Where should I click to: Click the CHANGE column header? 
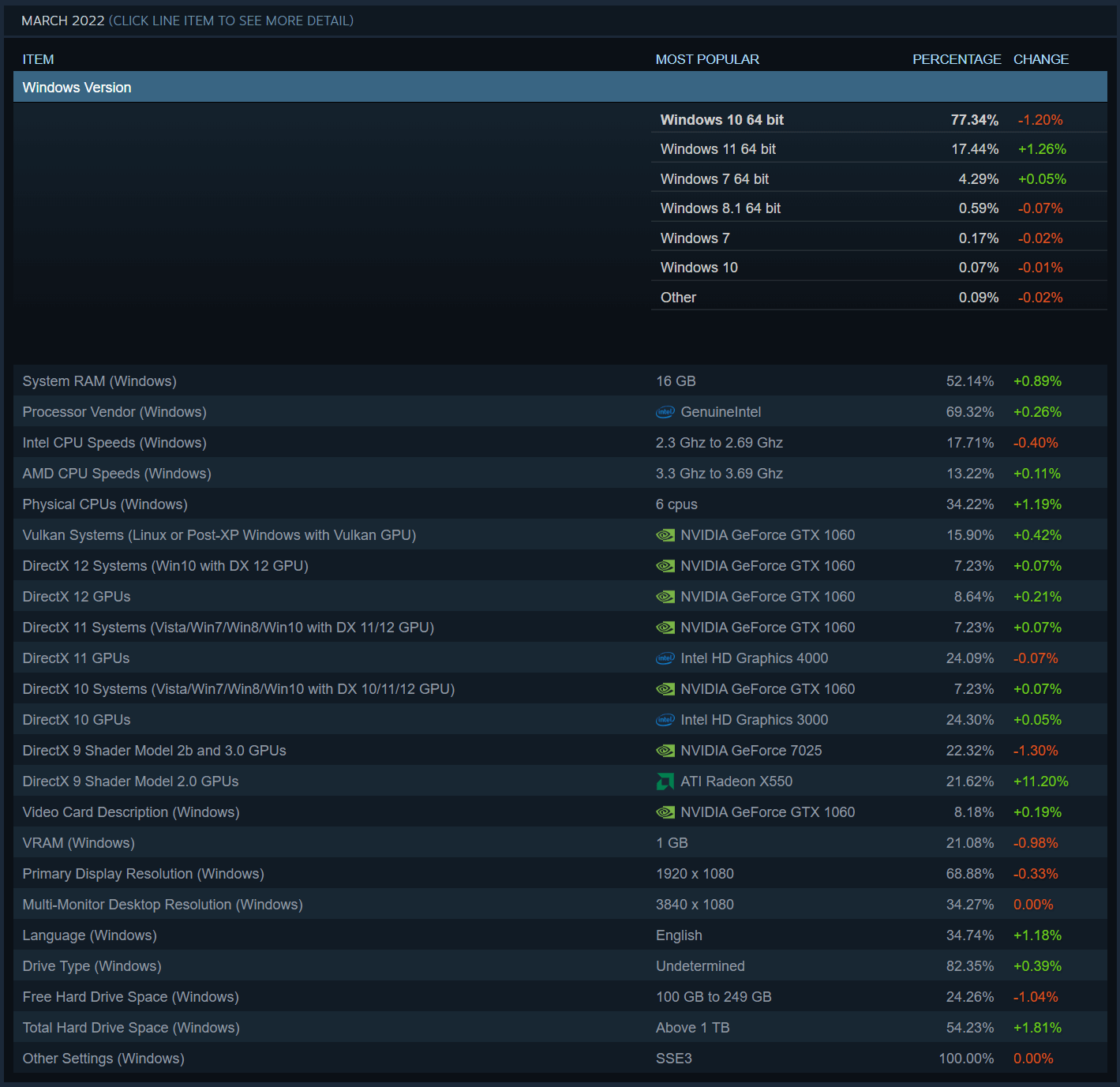[1041, 59]
